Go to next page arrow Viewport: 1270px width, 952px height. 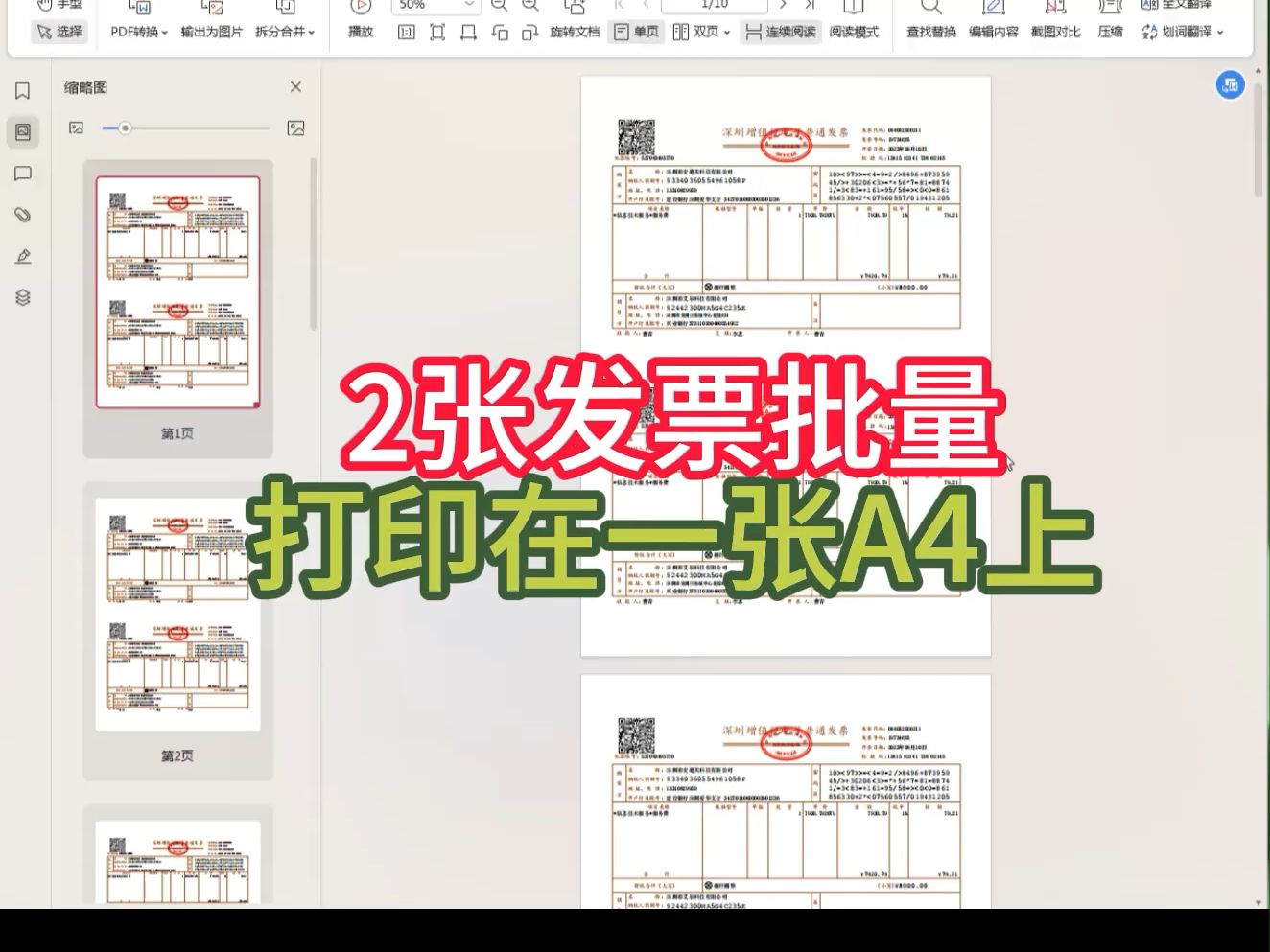(x=783, y=5)
